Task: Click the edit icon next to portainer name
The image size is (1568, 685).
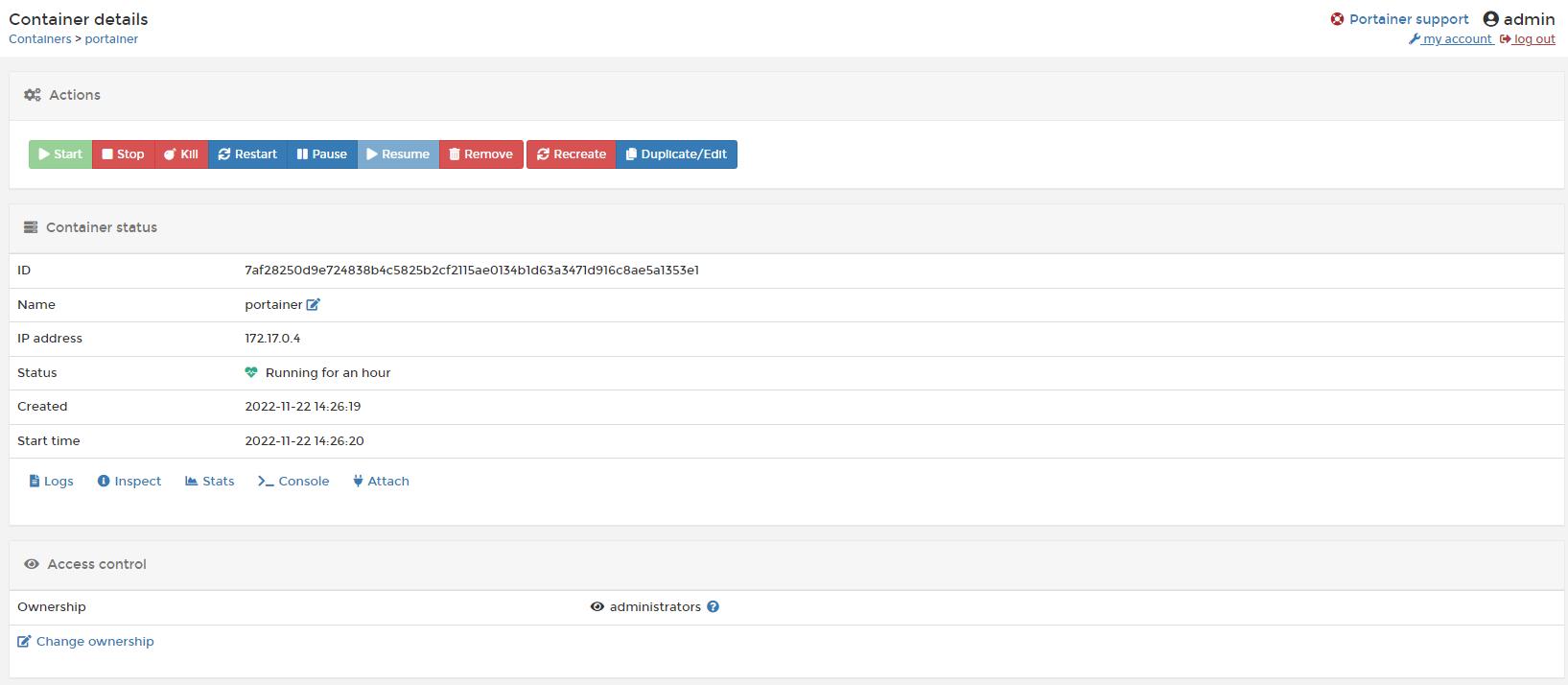Action: 313,304
